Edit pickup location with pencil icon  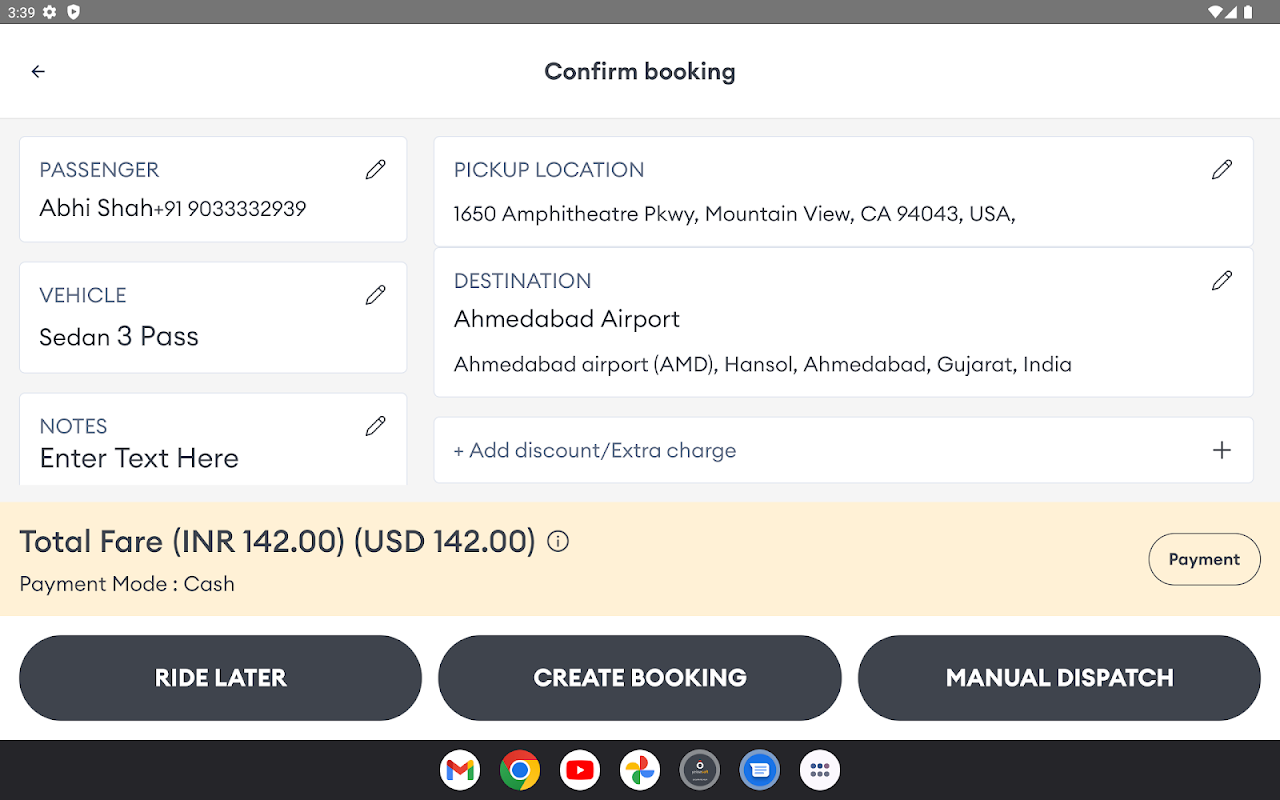pyautogui.click(x=1221, y=170)
